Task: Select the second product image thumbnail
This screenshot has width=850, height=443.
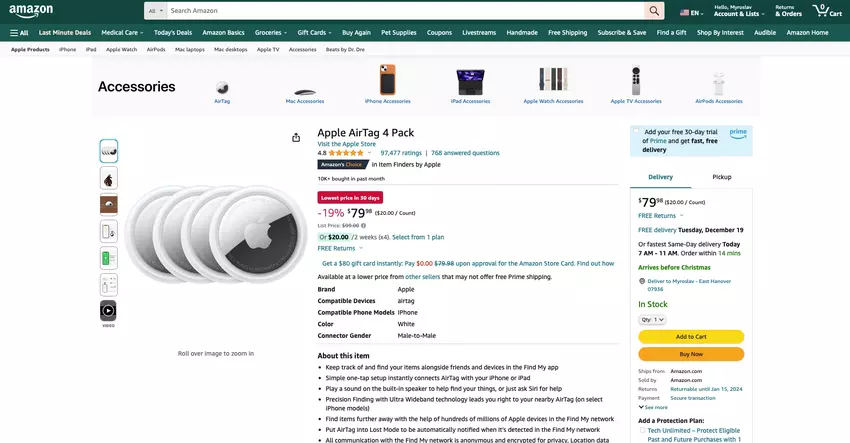Action: [x=108, y=178]
